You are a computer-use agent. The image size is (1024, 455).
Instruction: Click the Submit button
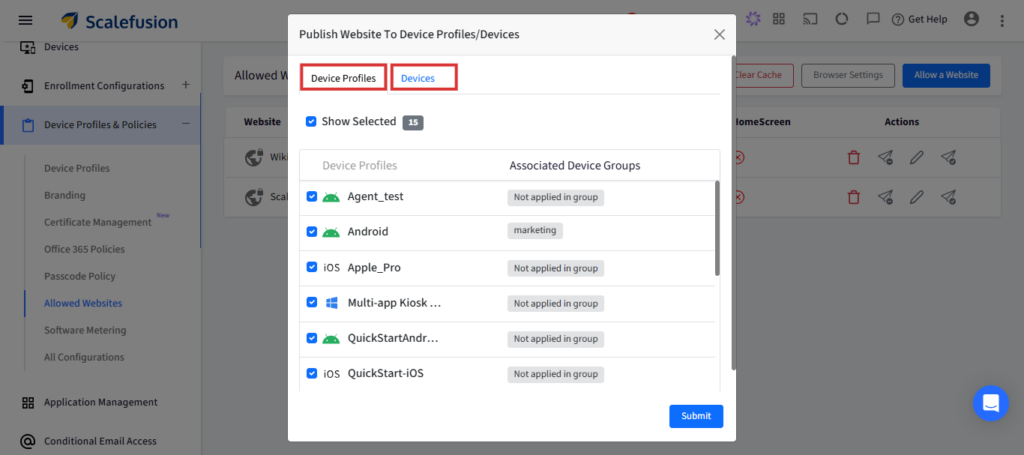(696, 416)
